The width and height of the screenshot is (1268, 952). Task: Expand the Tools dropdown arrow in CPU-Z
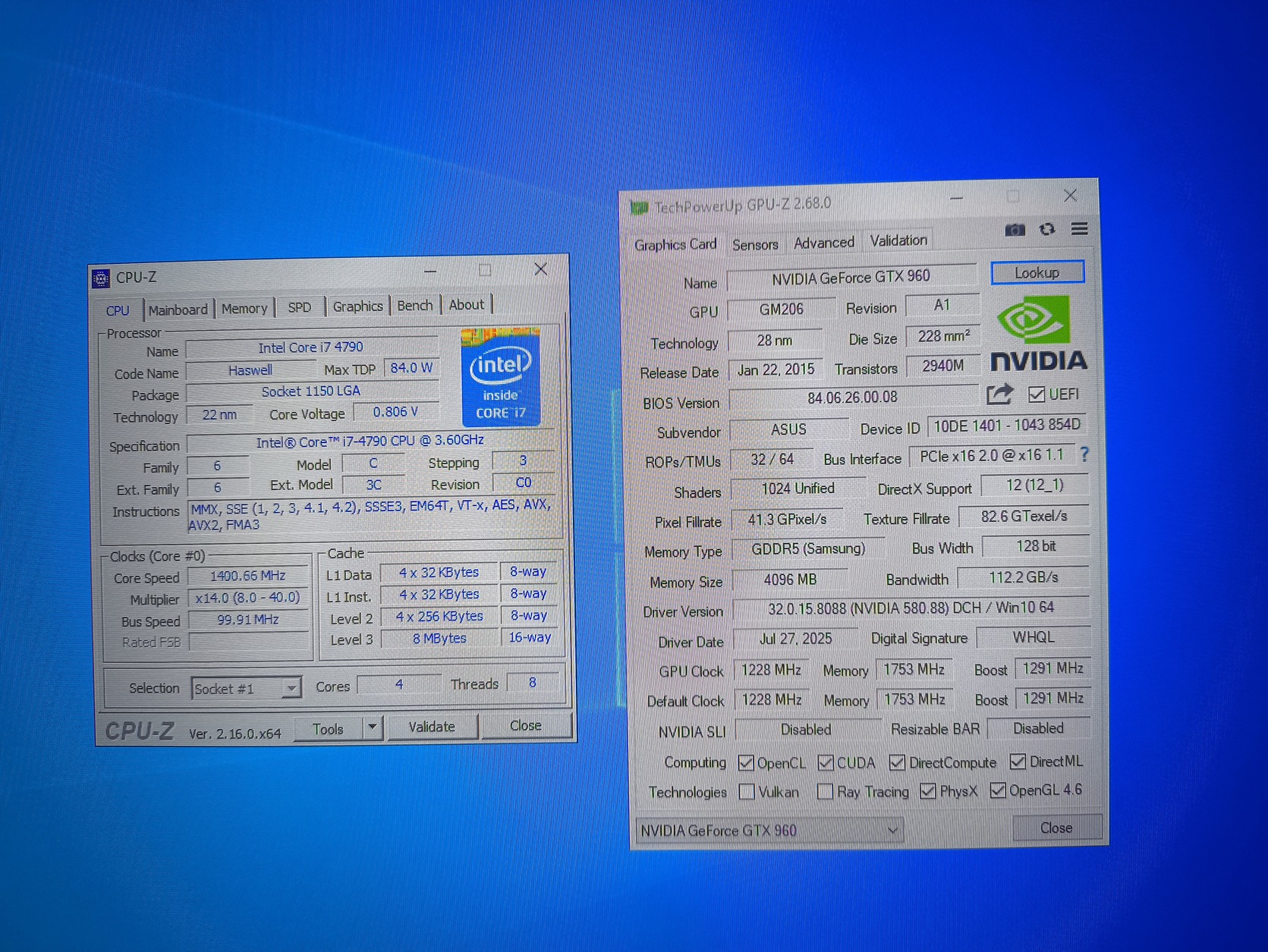pyautogui.click(x=372, y=727)
